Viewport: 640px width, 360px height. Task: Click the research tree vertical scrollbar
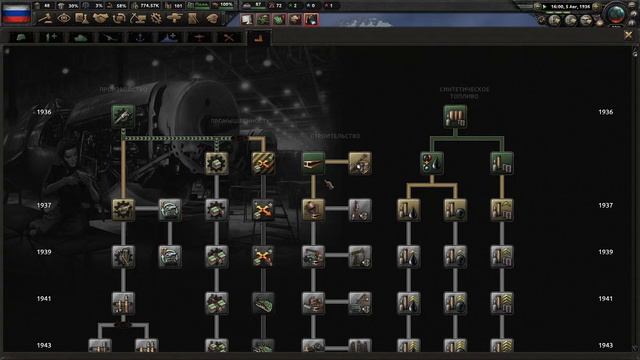pyautogui.click(x=635, y=200)
